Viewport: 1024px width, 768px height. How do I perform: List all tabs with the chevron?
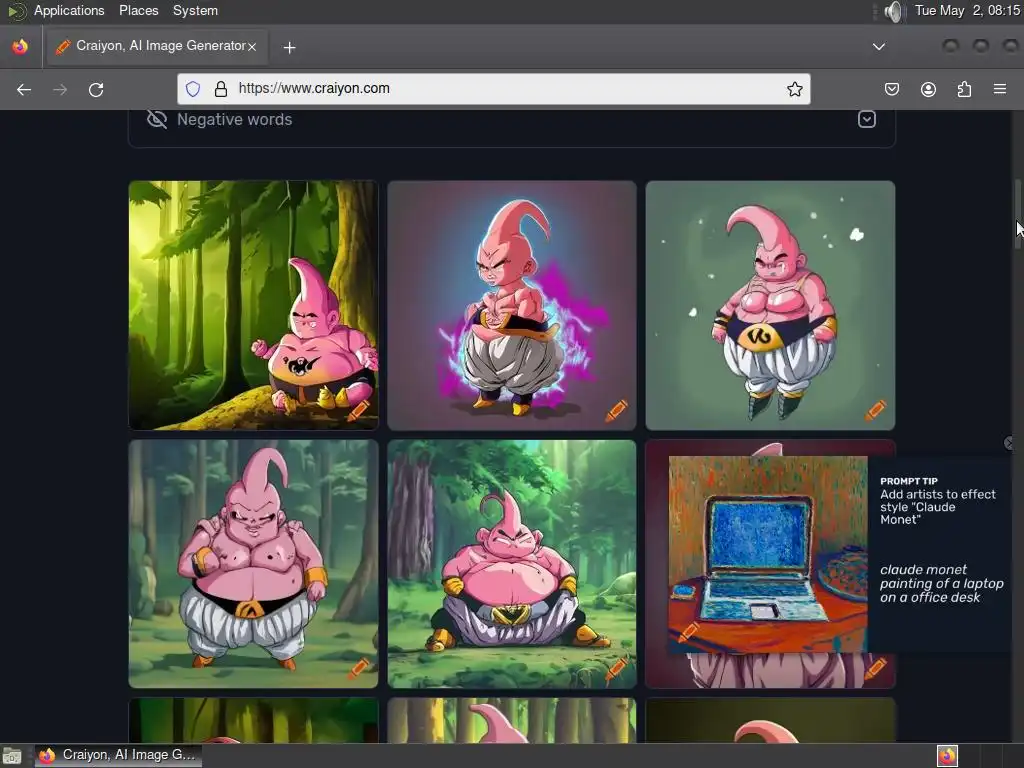pyautogui.click(x=879, y=46)
